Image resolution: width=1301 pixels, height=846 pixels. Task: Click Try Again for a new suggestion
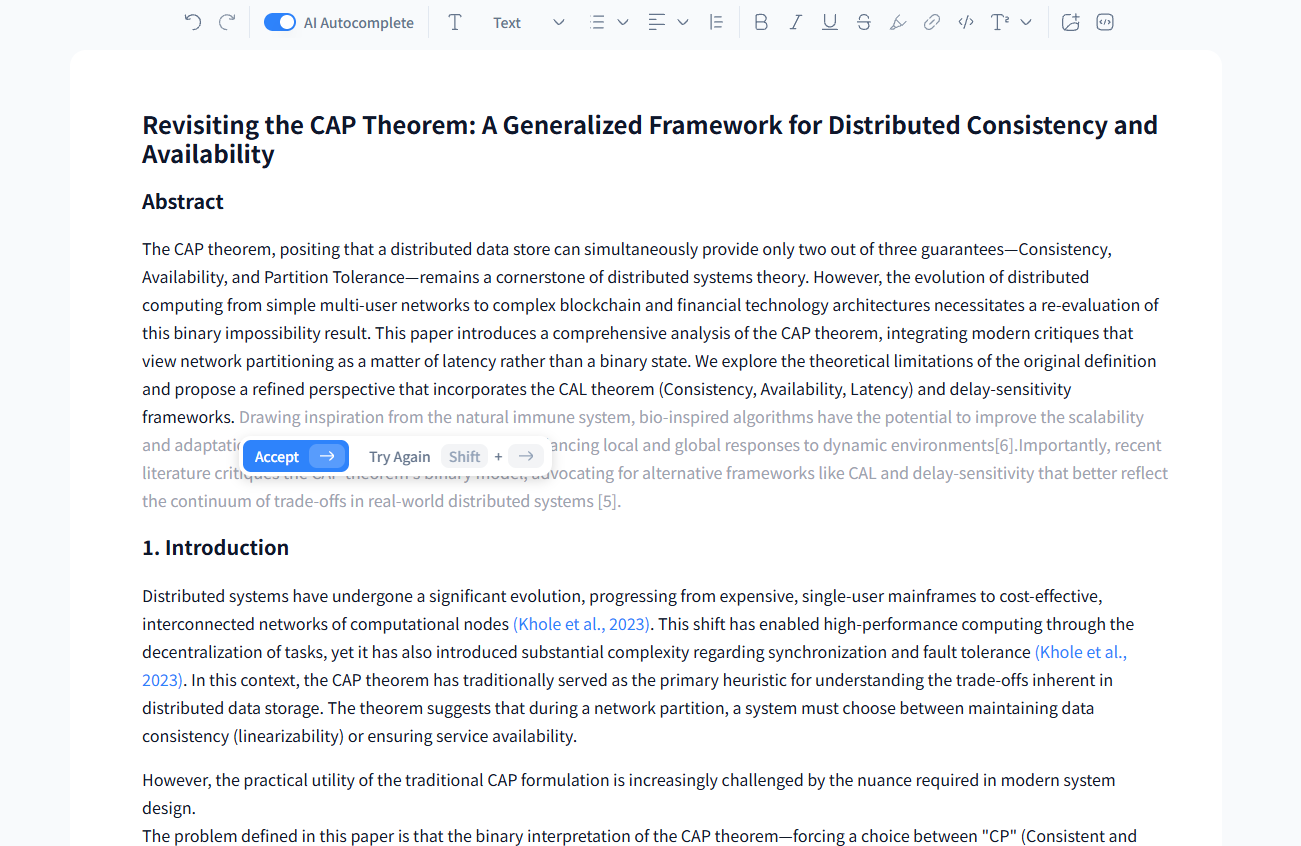coord(399,457)
